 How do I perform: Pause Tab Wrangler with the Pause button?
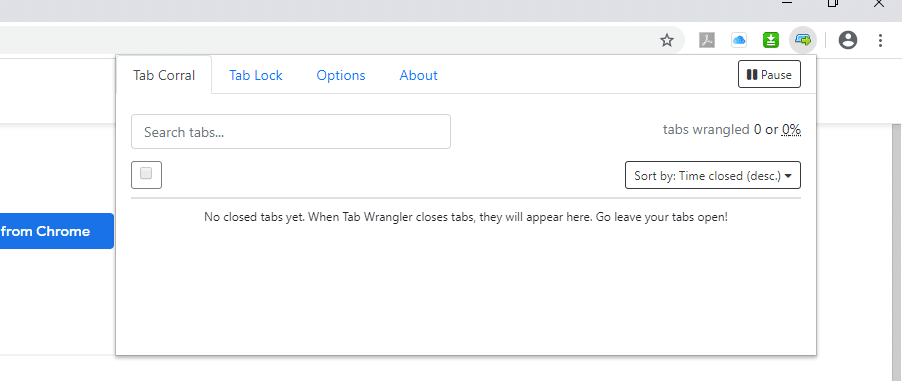click(769, 74)
